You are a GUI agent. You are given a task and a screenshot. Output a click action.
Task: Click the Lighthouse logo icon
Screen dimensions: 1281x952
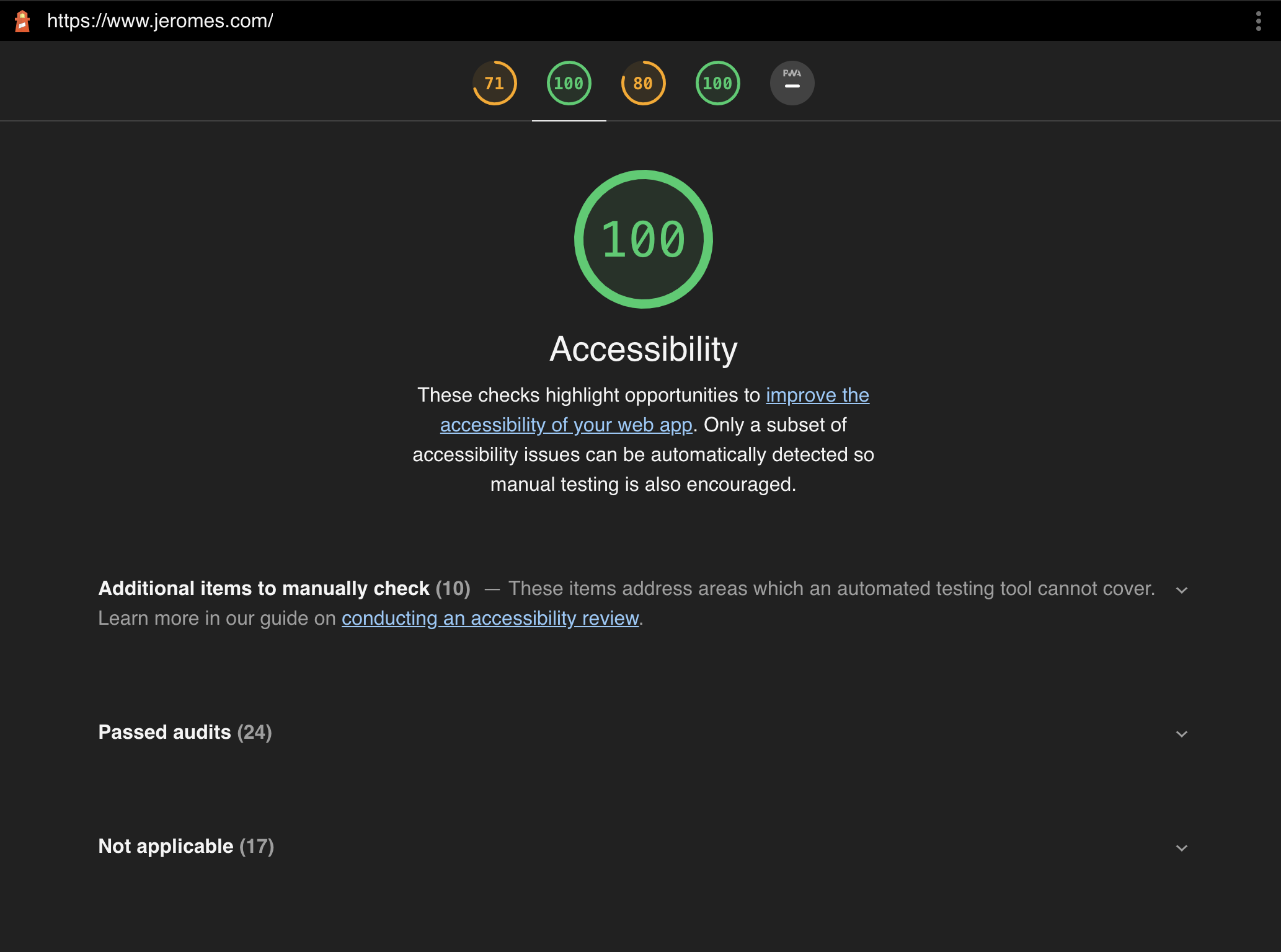(22, 21)
